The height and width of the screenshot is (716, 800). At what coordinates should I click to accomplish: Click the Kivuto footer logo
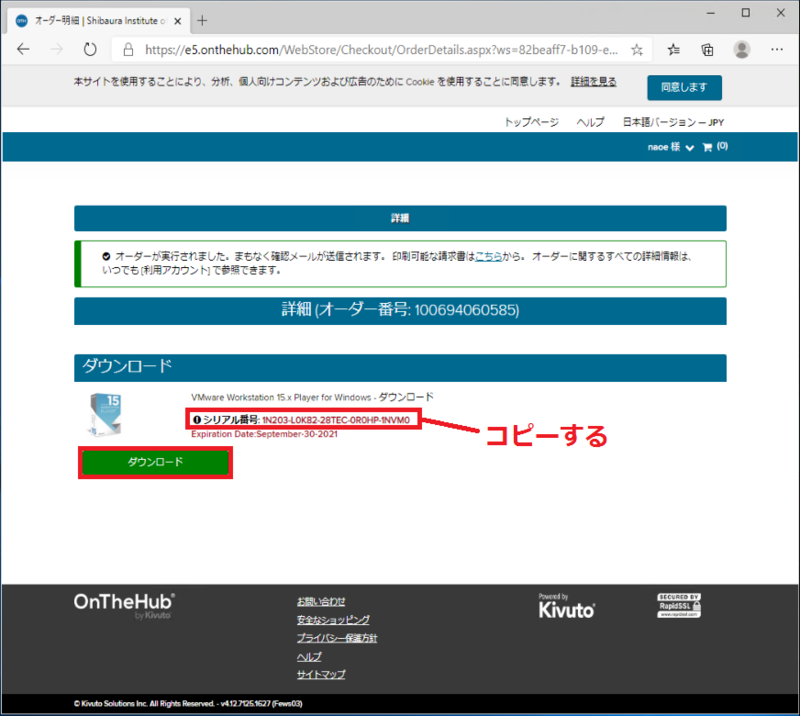coord(566,606)
